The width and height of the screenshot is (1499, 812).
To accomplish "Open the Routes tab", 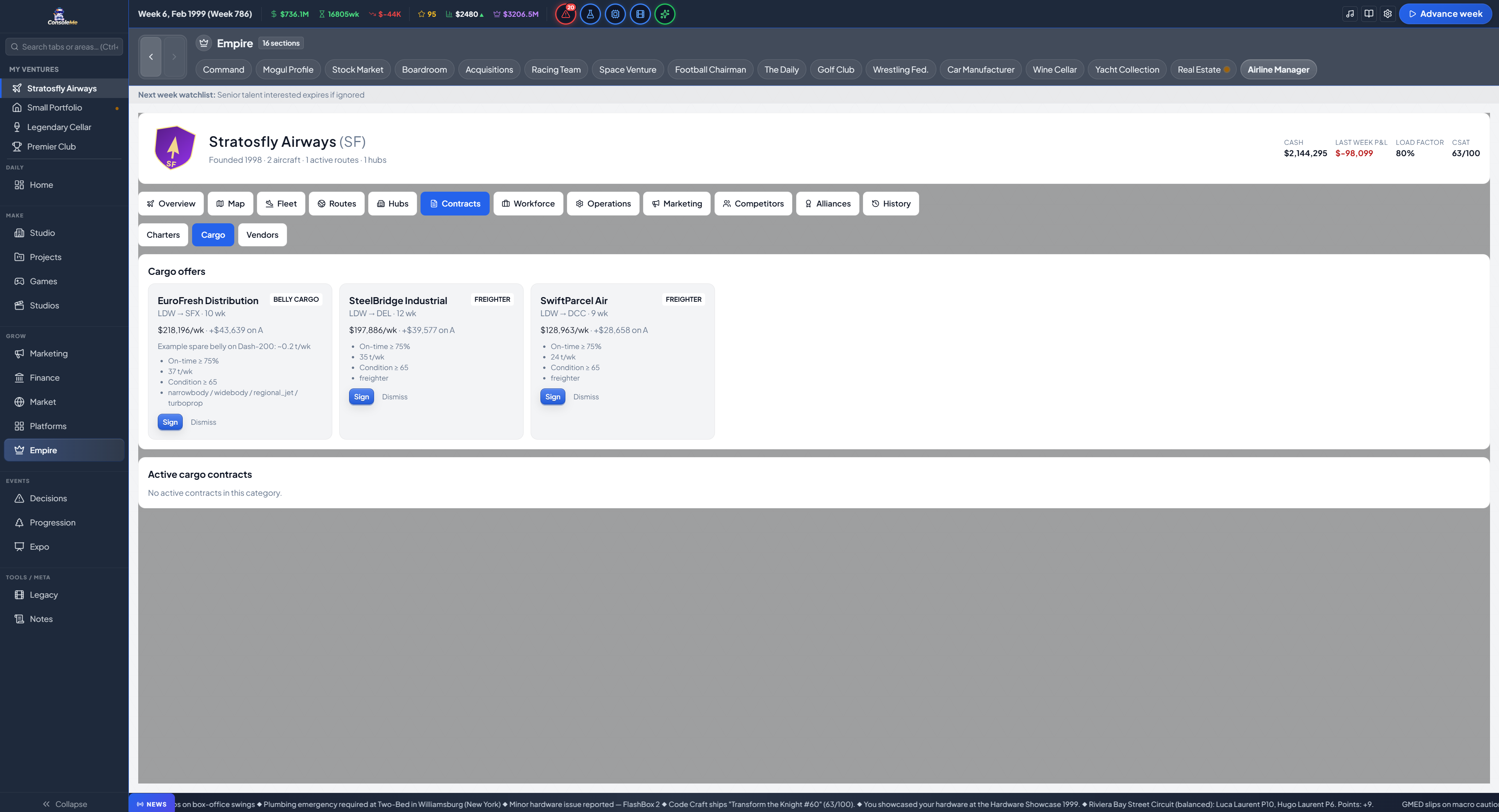I will pos(337,203).
